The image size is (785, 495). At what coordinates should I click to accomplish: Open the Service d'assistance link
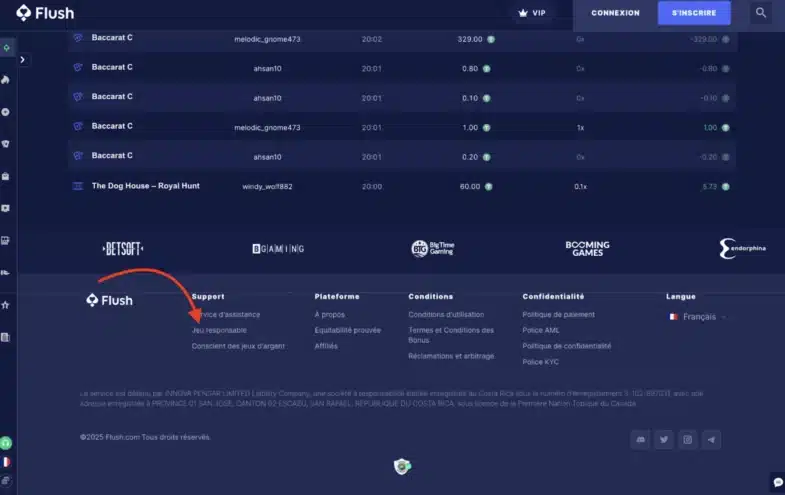point(226,314)
